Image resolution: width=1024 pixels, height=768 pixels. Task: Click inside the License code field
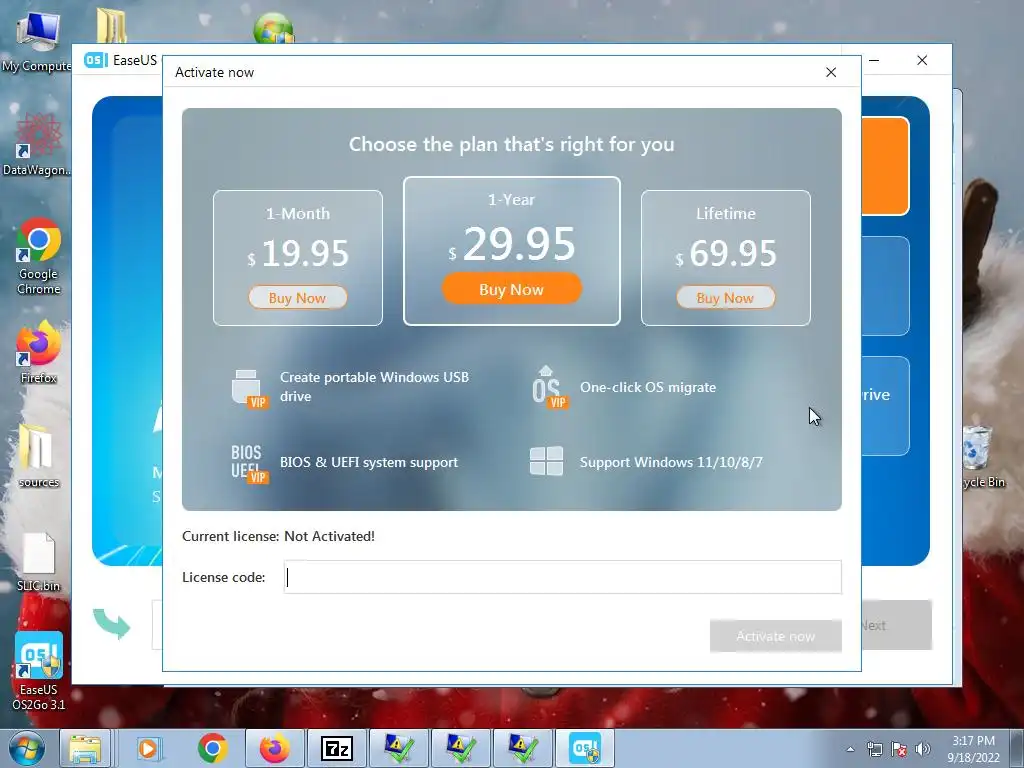[x=562, y=577]
